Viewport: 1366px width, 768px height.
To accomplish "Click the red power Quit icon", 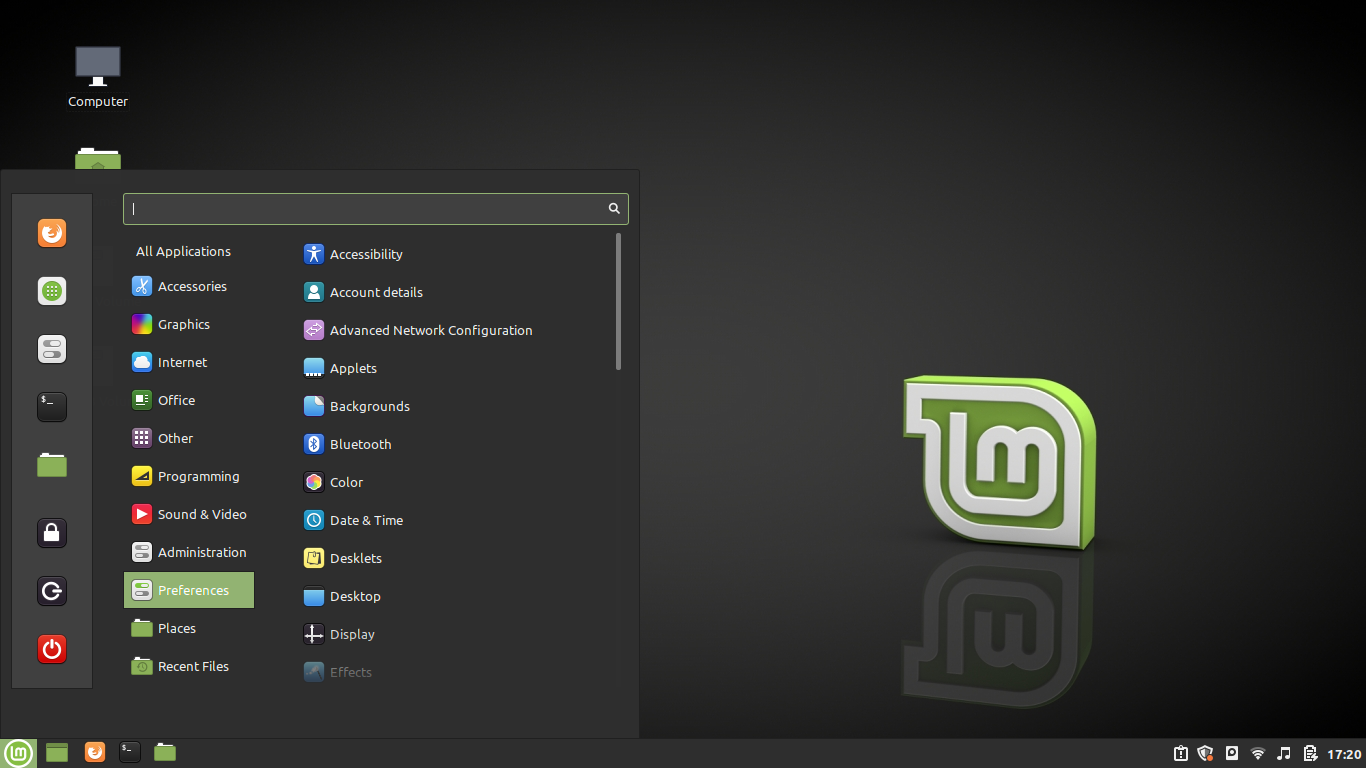I will click(x=52, y=649).
